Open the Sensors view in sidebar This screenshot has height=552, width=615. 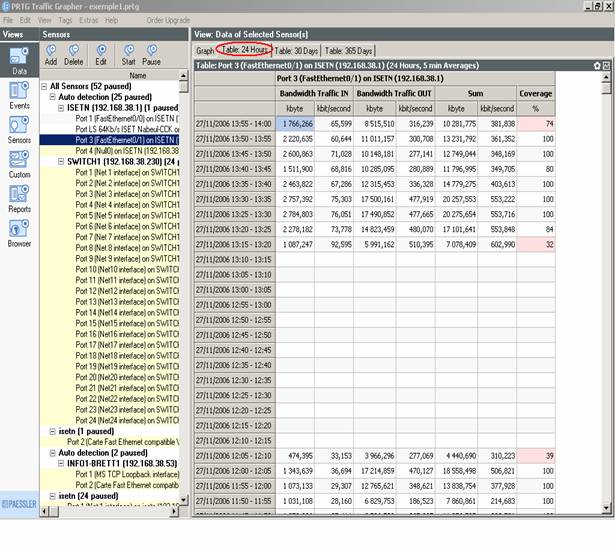click(x=19, y=128)
